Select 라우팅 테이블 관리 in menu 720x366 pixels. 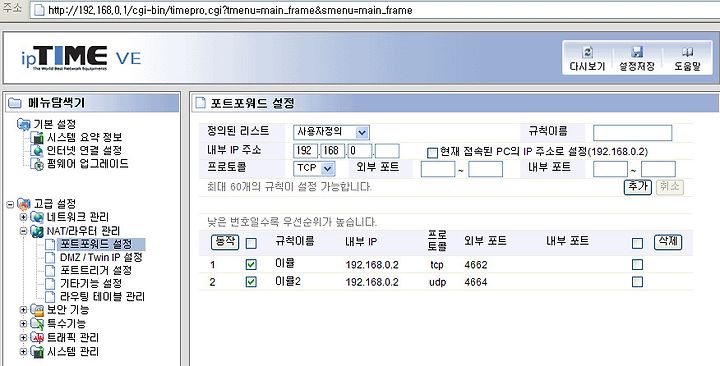click(x=102, y=297)
